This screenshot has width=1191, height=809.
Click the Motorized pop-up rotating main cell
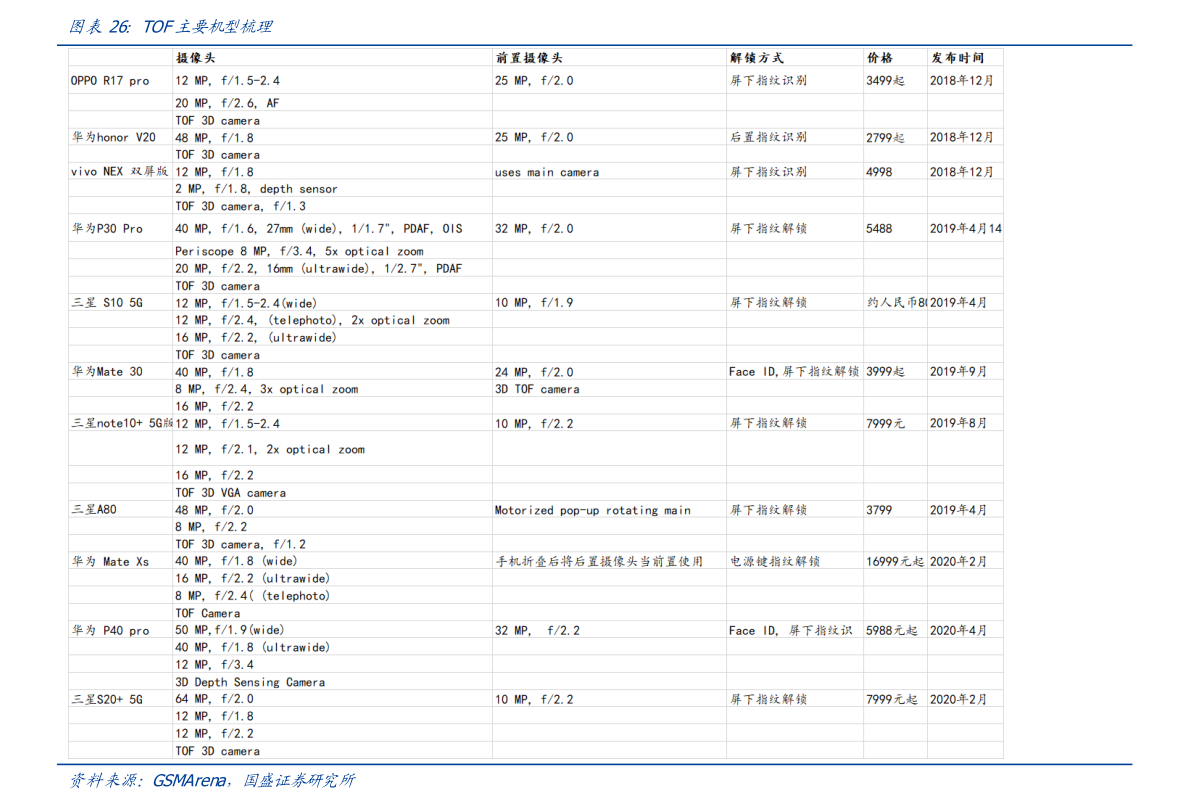pyautogui.click(x=592, y=510)
